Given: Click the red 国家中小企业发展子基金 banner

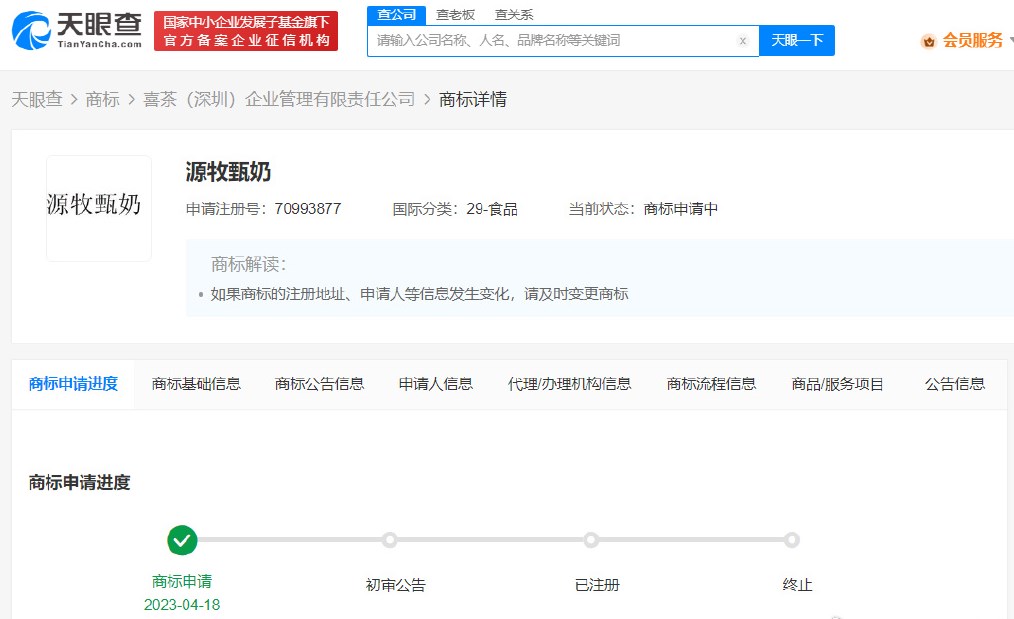Looking at the screenshot, I should pyautogui.click(x=246, y=31).
